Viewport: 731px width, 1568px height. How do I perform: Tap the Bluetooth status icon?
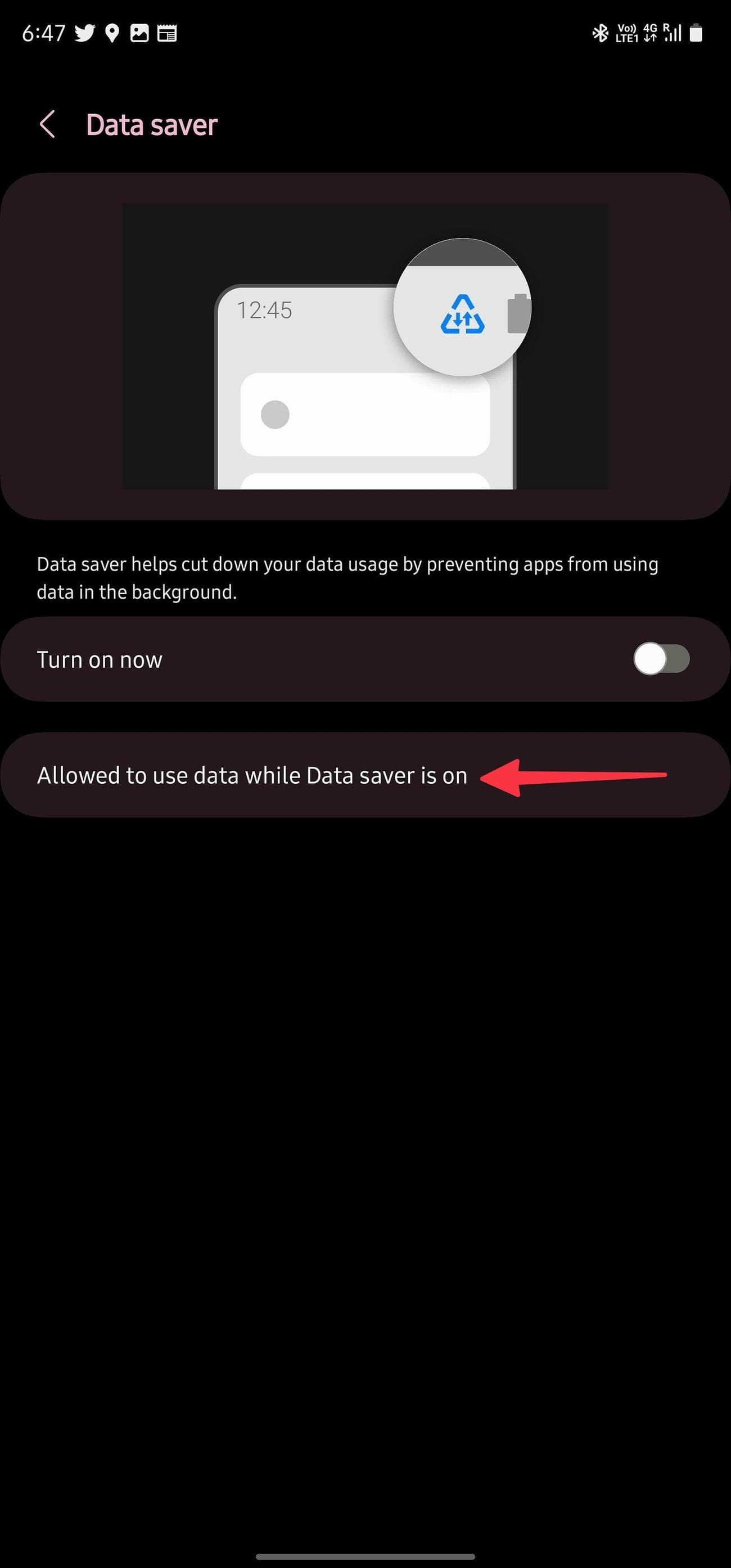(x=600, y=33)
